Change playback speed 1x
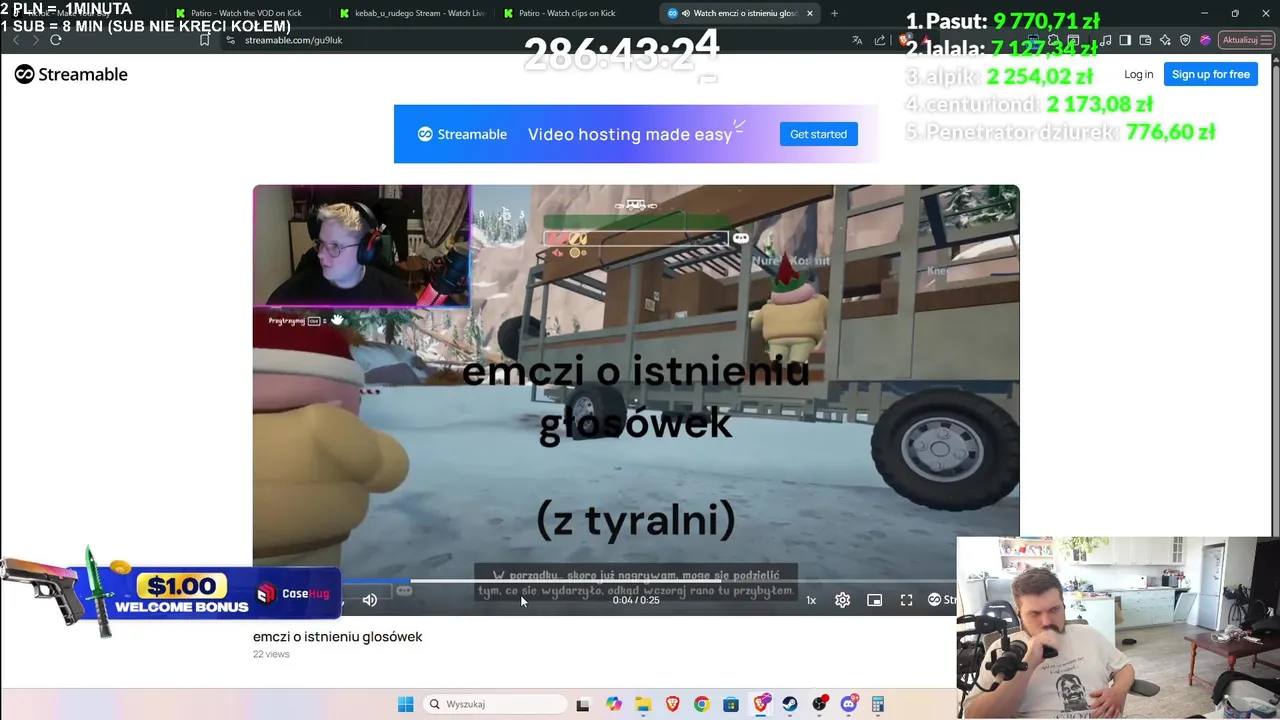 tap(811, 600)
